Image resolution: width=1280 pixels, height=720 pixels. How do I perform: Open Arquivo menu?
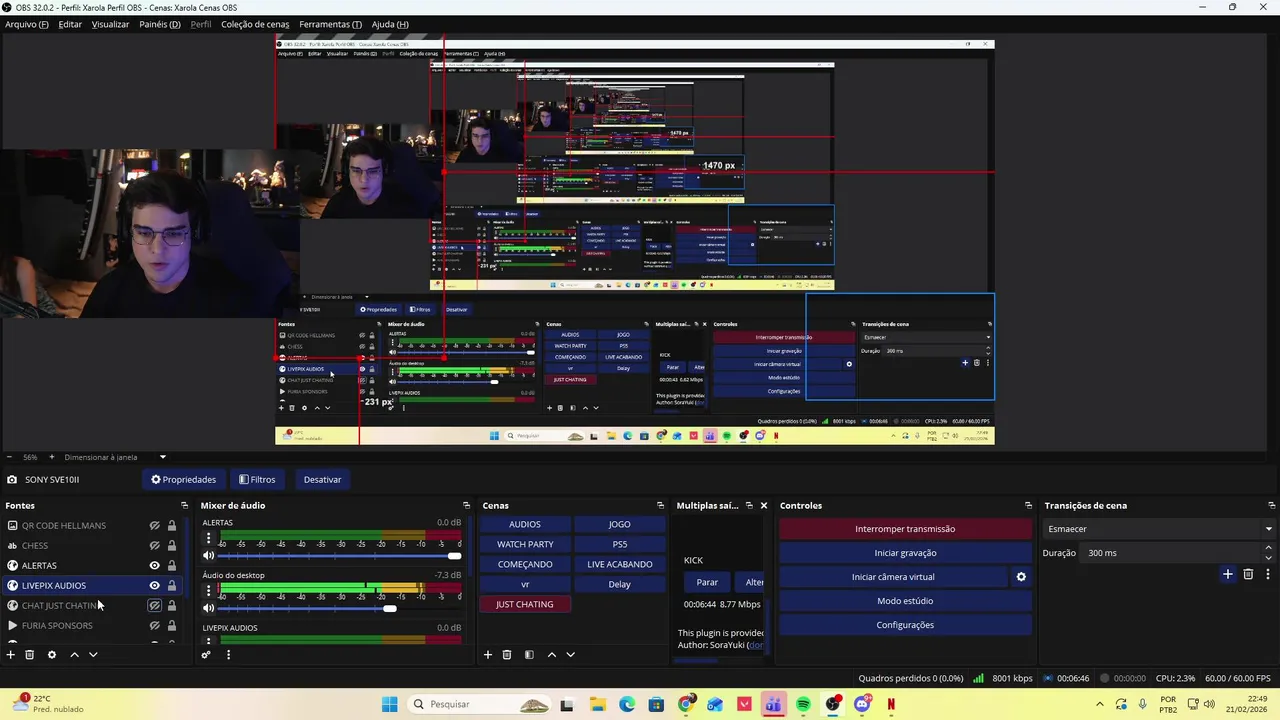(x=27, y=24)
